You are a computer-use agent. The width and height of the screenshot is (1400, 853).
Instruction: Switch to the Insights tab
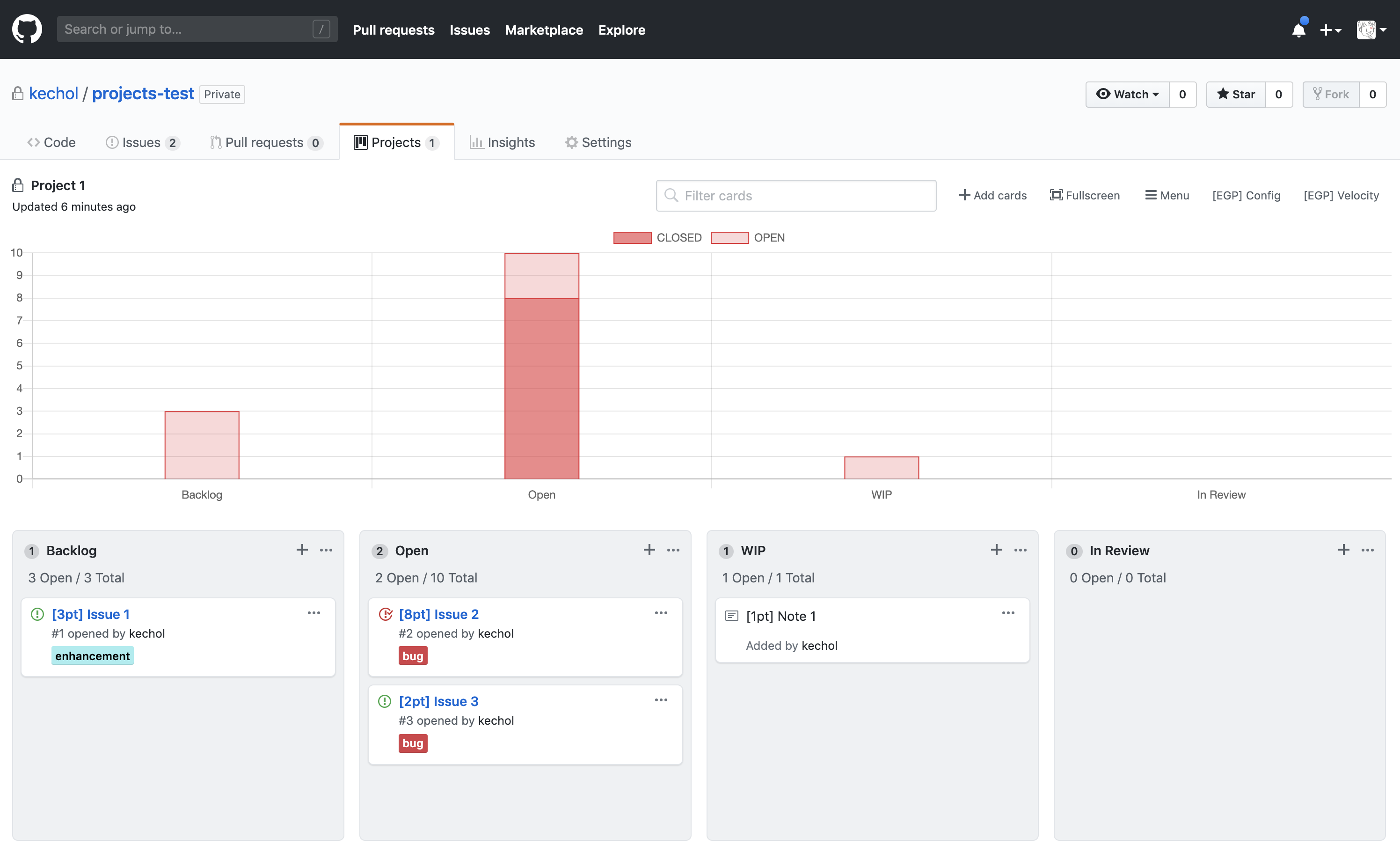[x=502, y=143]
